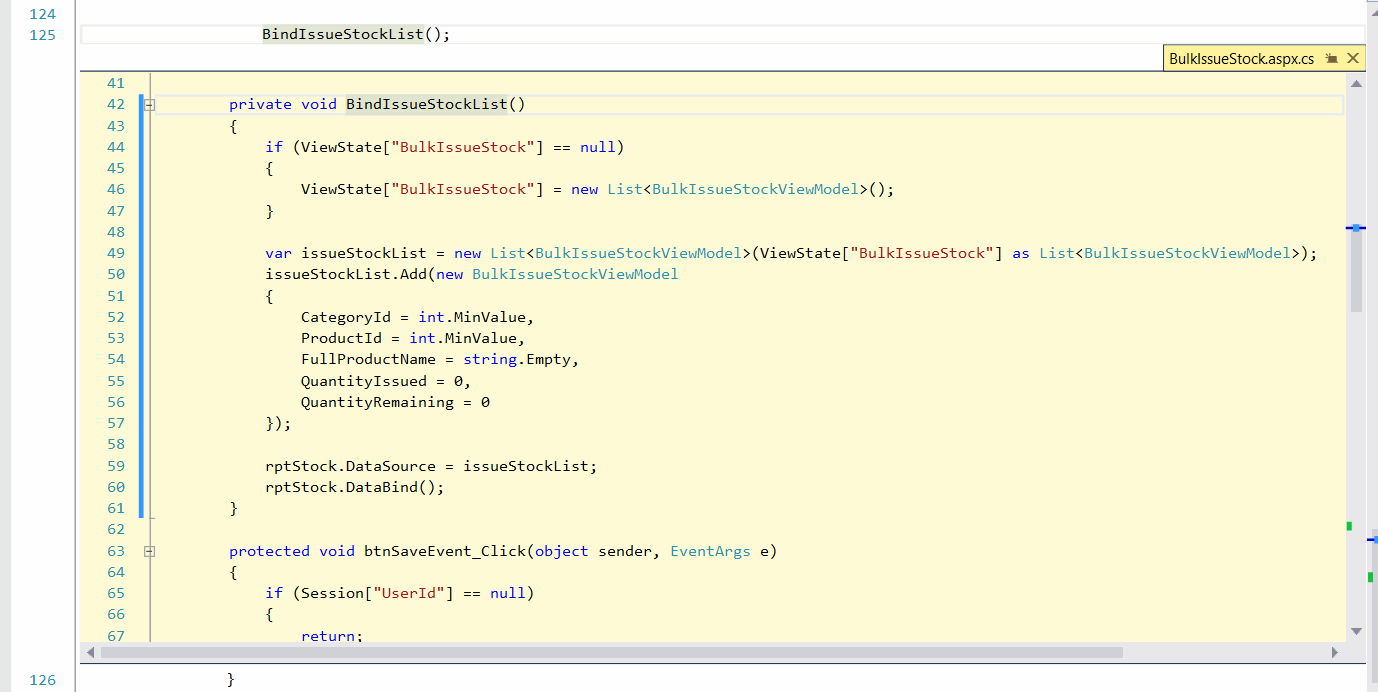Click the vertical scrollbar up arrow
The image size is (1378, 692).
click(x=1357, y=82)
